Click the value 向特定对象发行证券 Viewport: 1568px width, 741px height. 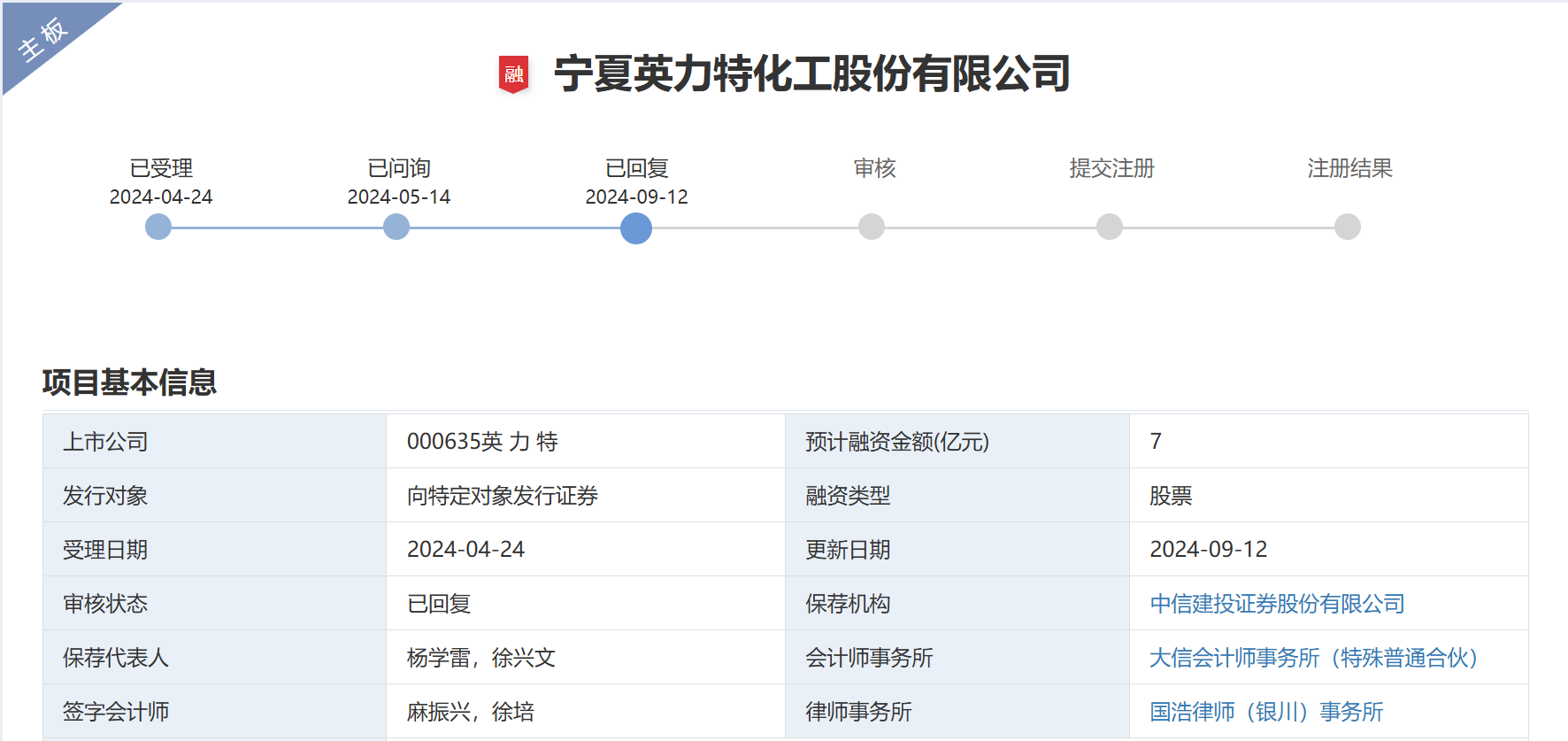503,496
